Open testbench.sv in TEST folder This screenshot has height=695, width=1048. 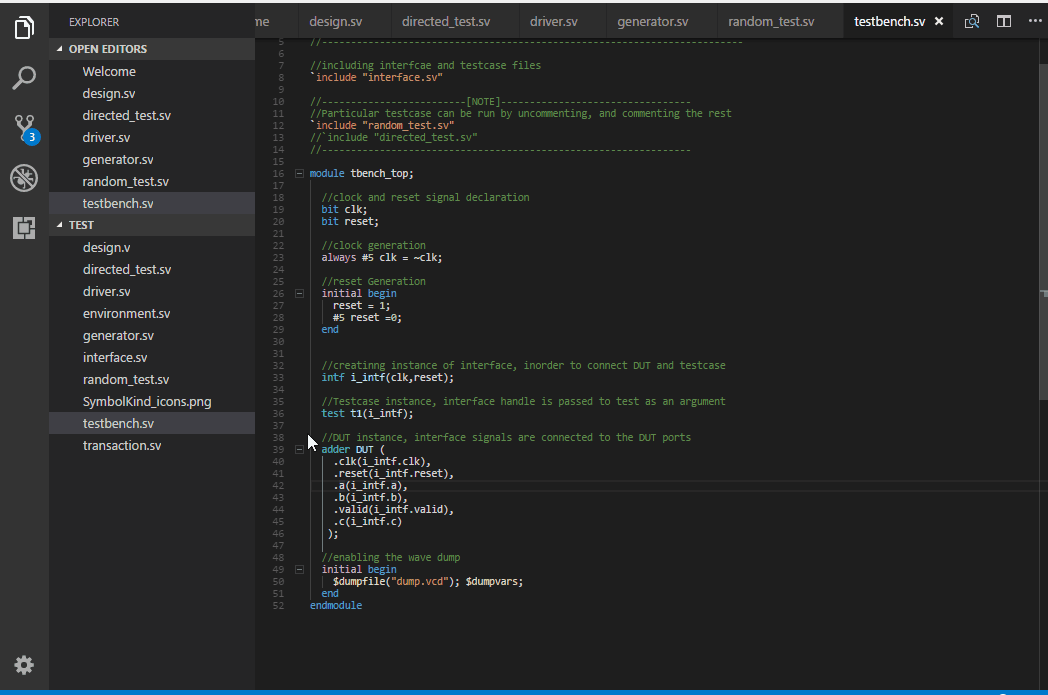pyautogui.click(x=152, y=424)
